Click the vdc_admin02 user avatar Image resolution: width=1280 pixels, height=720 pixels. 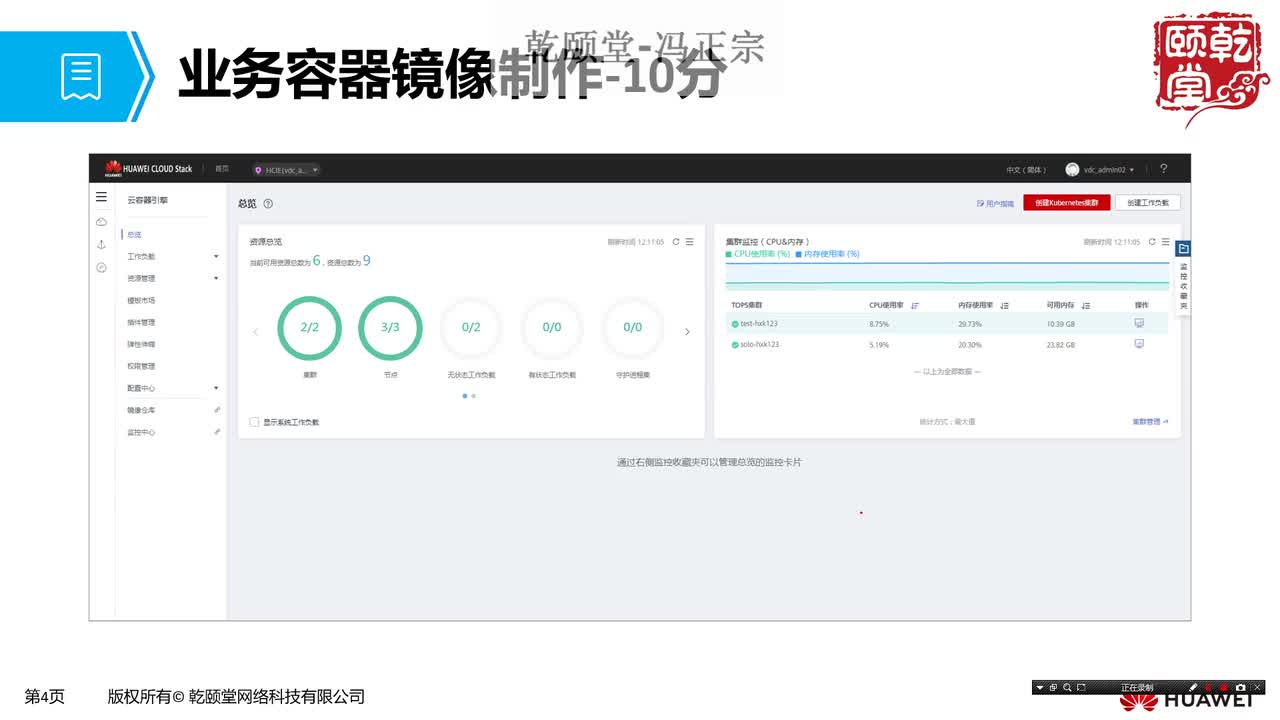[1072, 170]
